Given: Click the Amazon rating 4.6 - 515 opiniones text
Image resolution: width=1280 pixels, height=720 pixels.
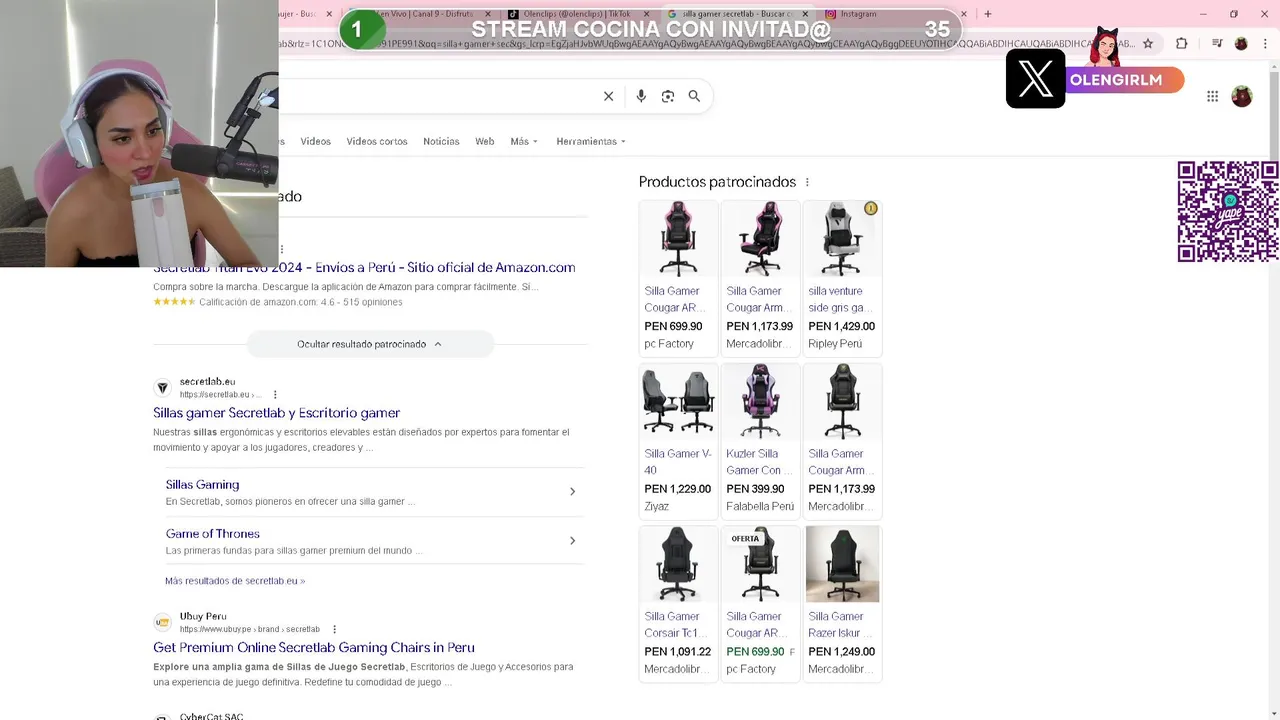Looking at the screenshot, I should point(301,302).
